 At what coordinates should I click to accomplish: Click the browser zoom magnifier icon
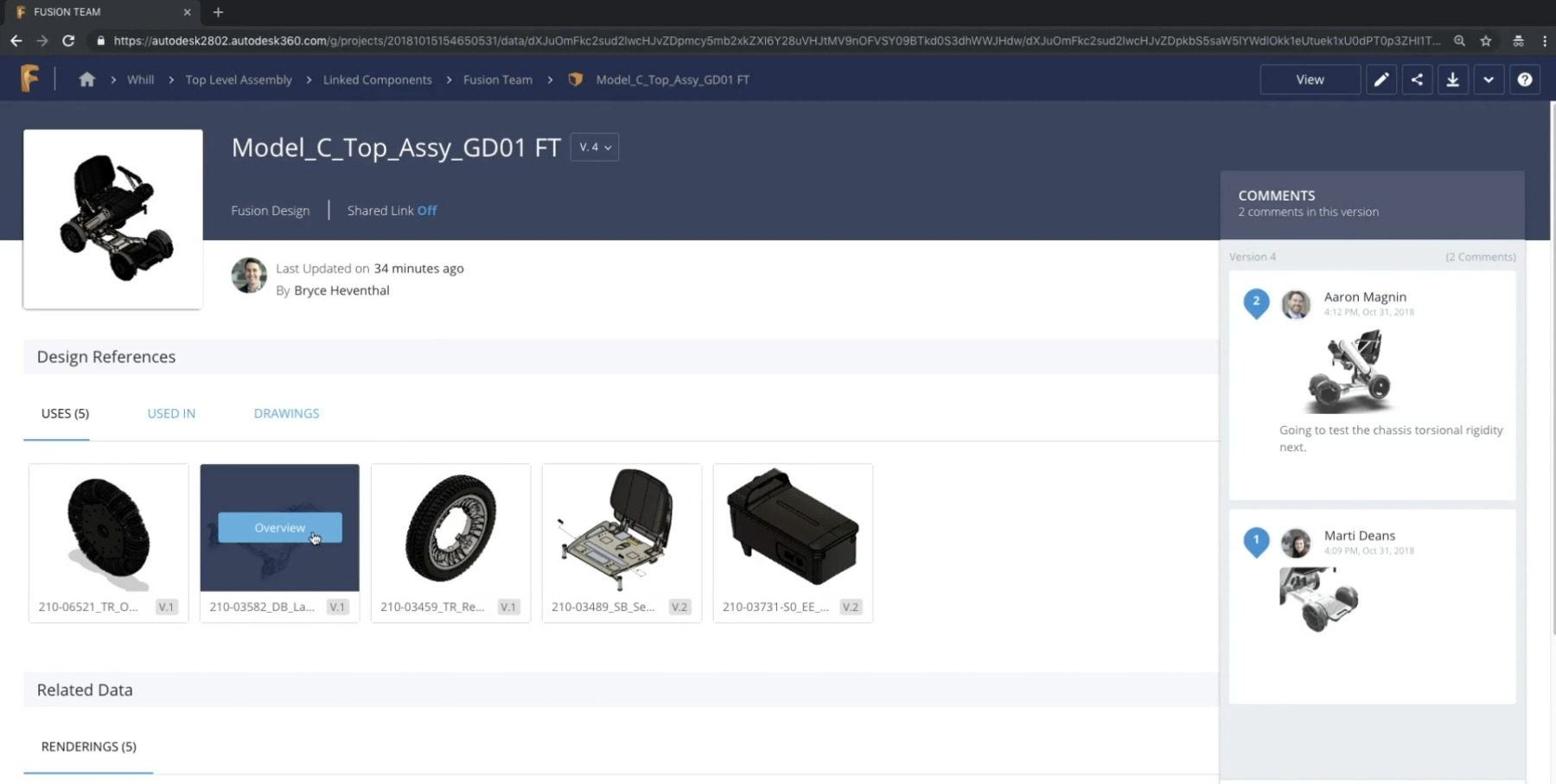pos(1459,41)
